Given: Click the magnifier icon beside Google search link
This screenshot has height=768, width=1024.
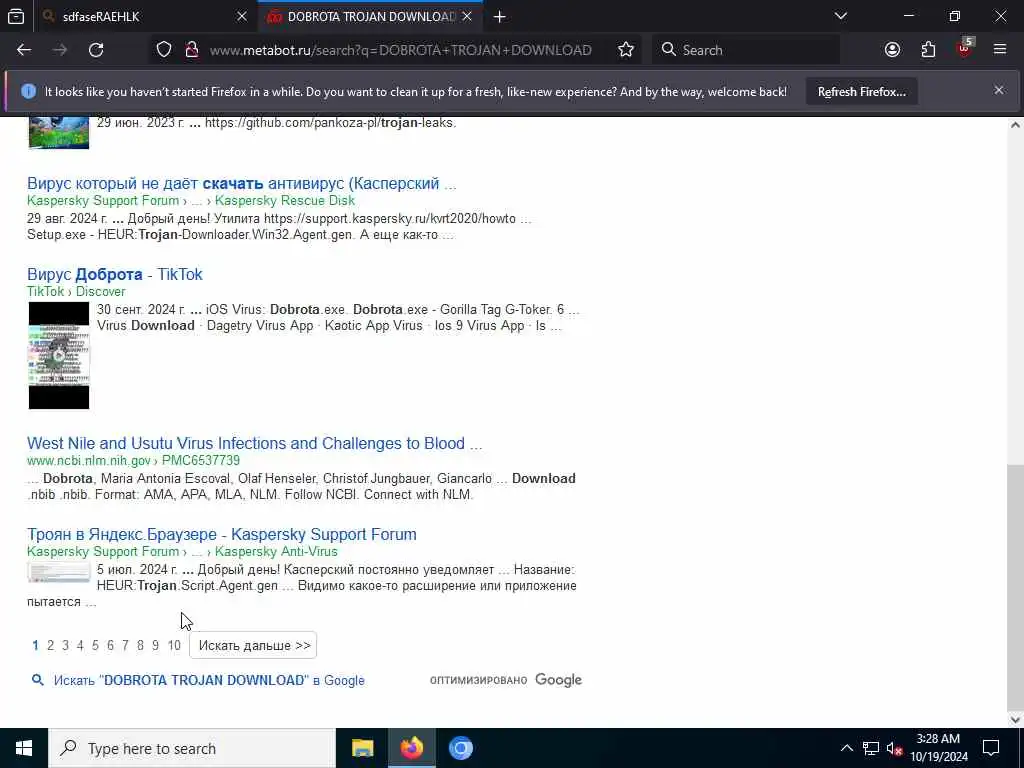Looking at the screenshot, I should pyautogui.click(x=38, y=680).
